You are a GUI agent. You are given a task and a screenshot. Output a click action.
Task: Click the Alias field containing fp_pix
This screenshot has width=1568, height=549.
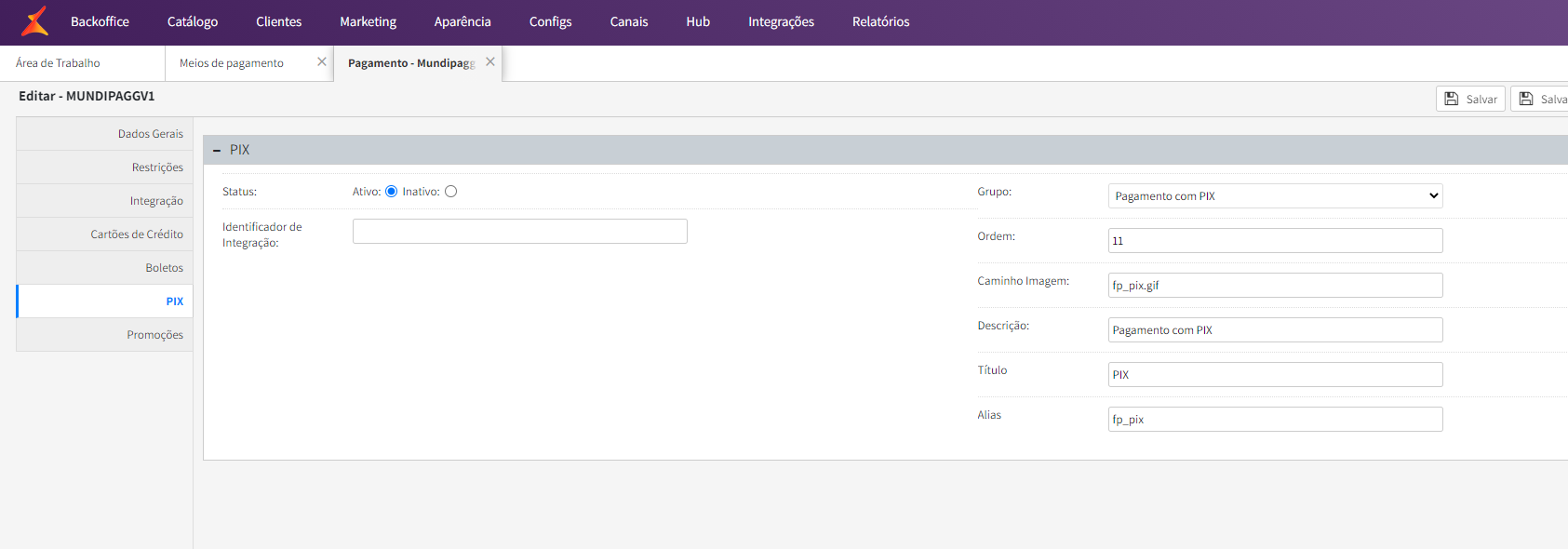[1275, 419]
